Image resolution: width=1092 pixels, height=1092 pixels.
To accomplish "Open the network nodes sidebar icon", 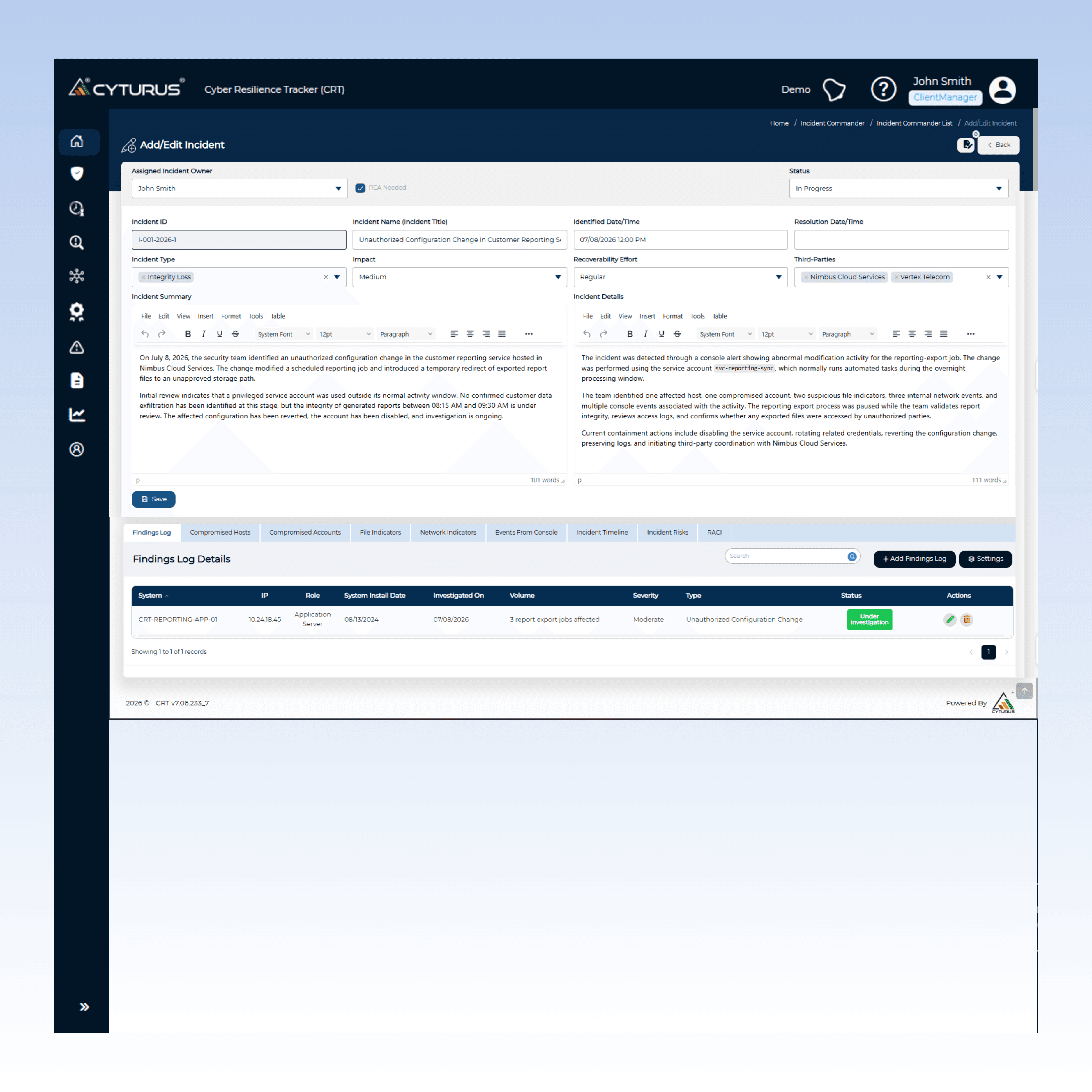I will tap(77, 276).
